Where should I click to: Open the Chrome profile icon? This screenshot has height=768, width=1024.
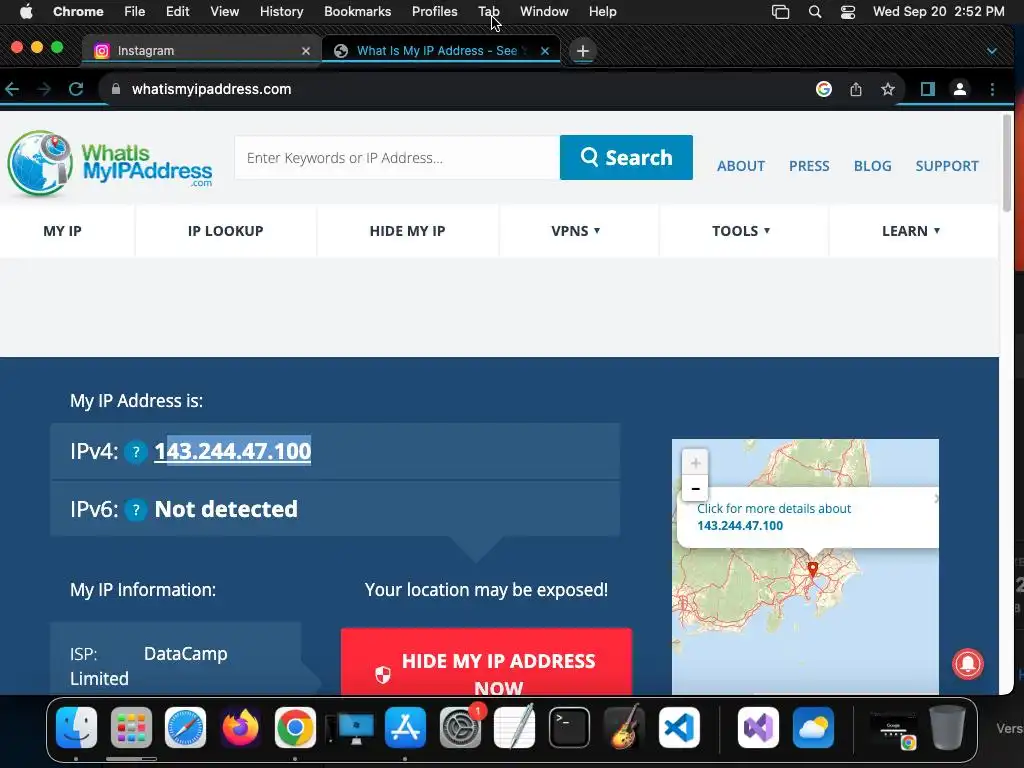pyautogui.click(x=960, y=89)
